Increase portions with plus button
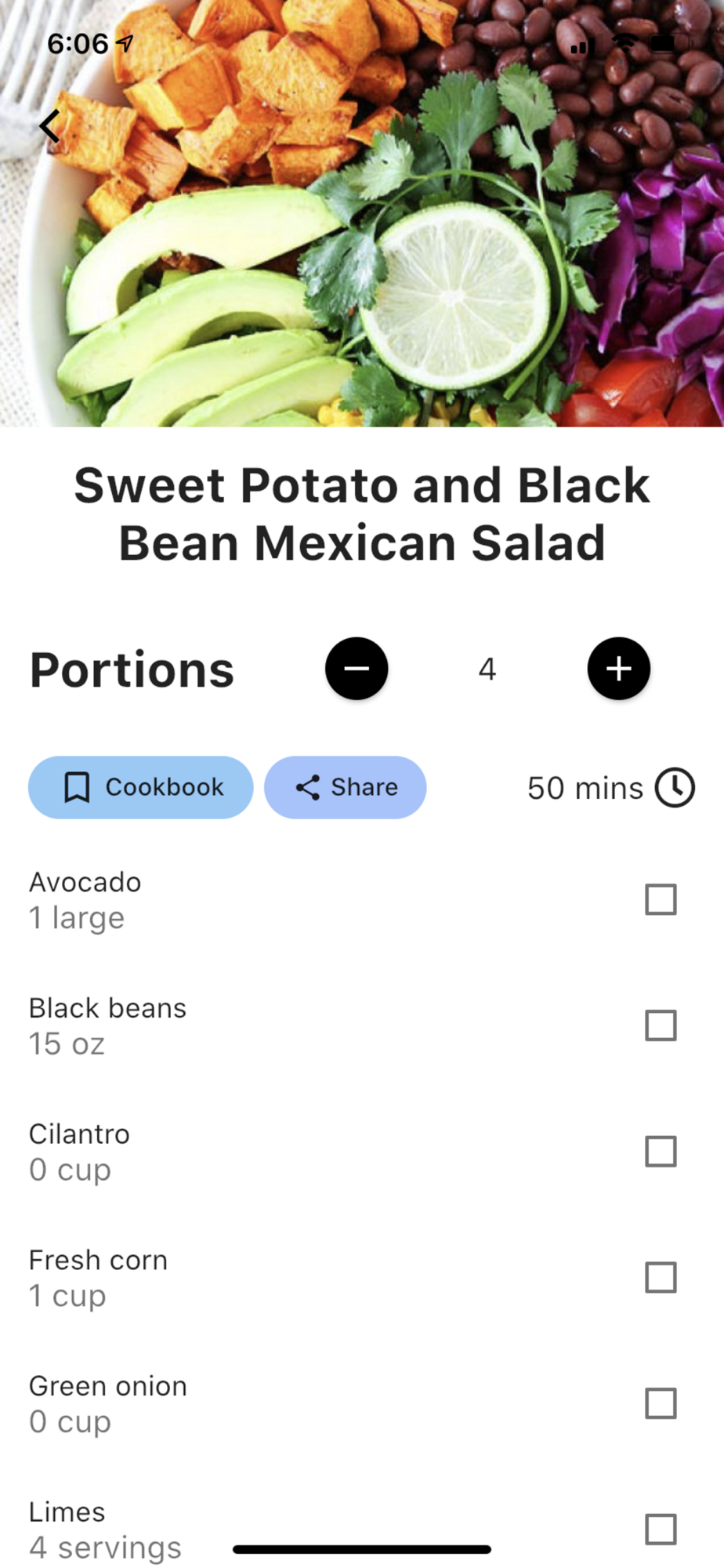The width and height of the screenshot is (724, 1568). (619, 669)
